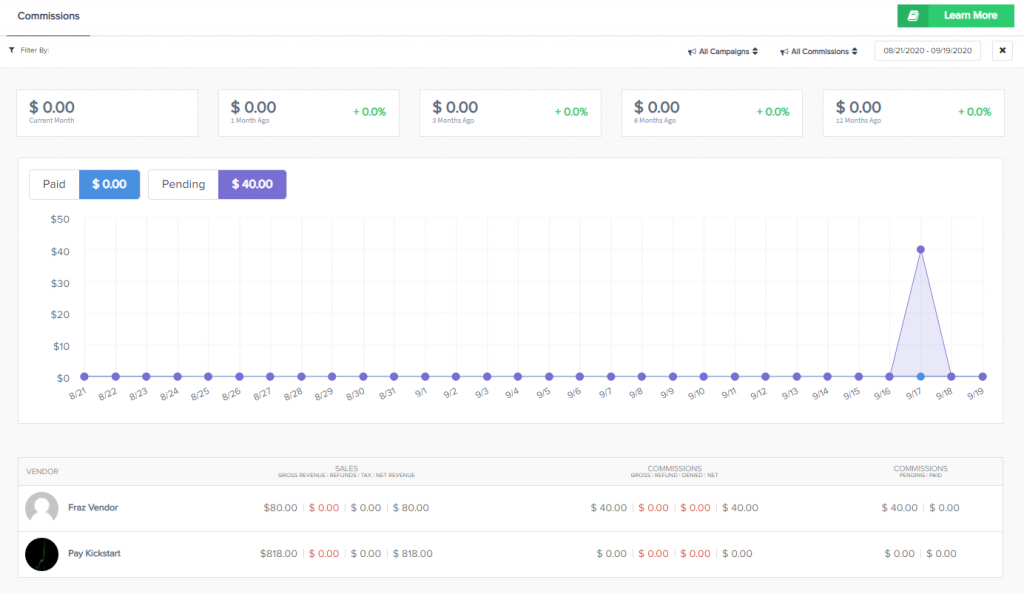Open the Pay Kickstart vendor name link
Screen dimensions: 1024x594
[x=96, y=553]
